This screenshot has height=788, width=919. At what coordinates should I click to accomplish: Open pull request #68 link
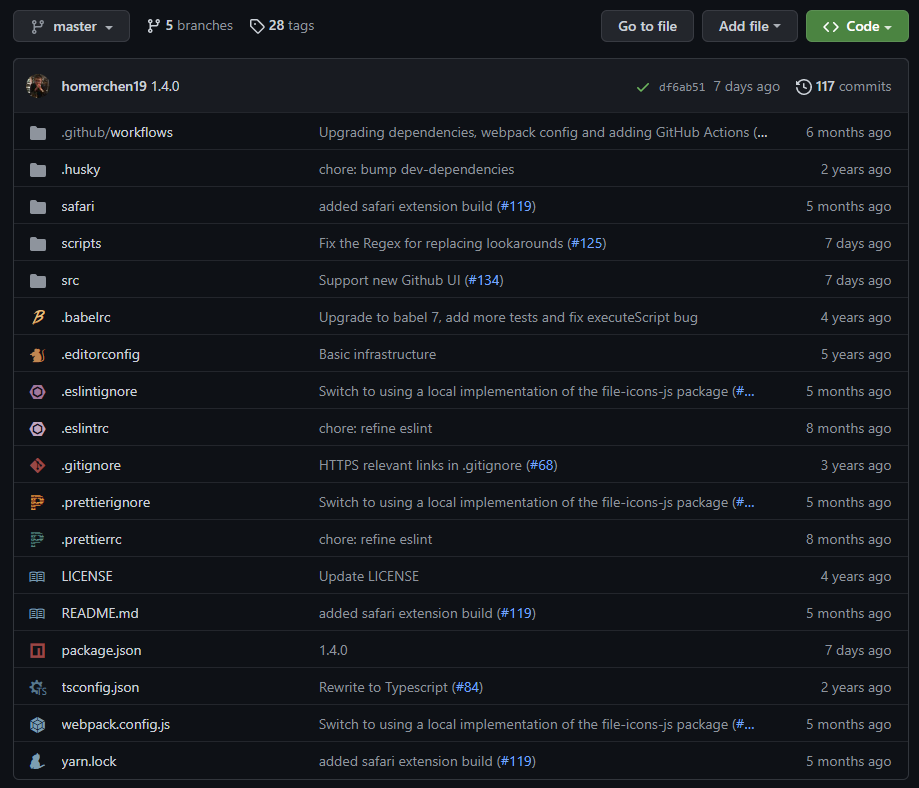542,465
